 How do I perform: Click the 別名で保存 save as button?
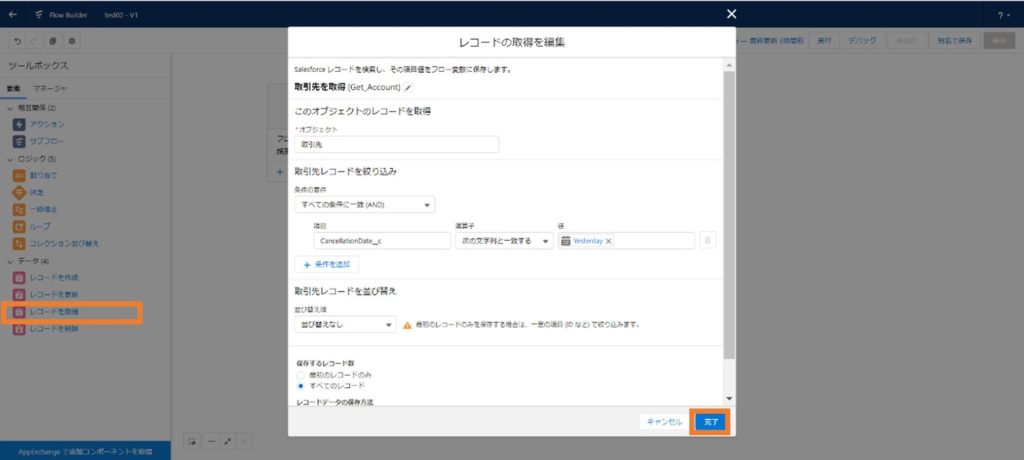tap(954, 41)
